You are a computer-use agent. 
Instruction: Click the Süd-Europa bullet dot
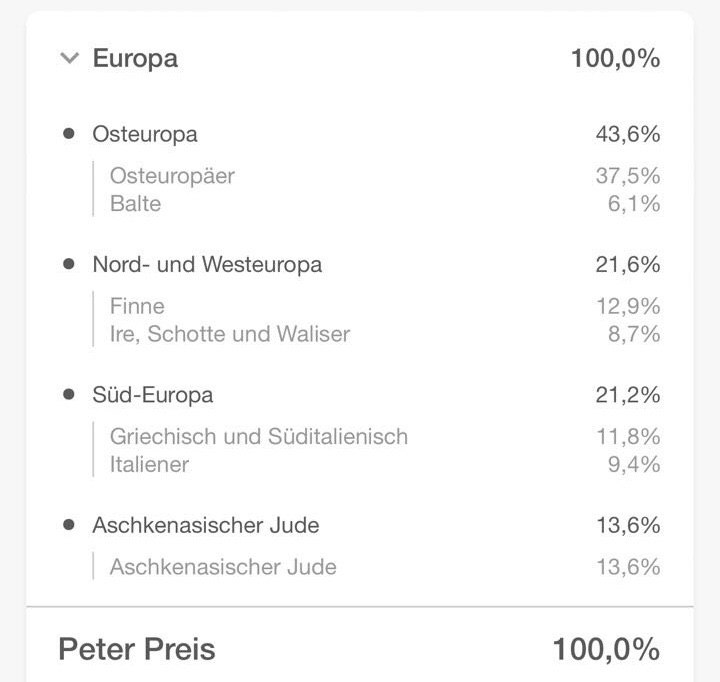pos(68,395)
